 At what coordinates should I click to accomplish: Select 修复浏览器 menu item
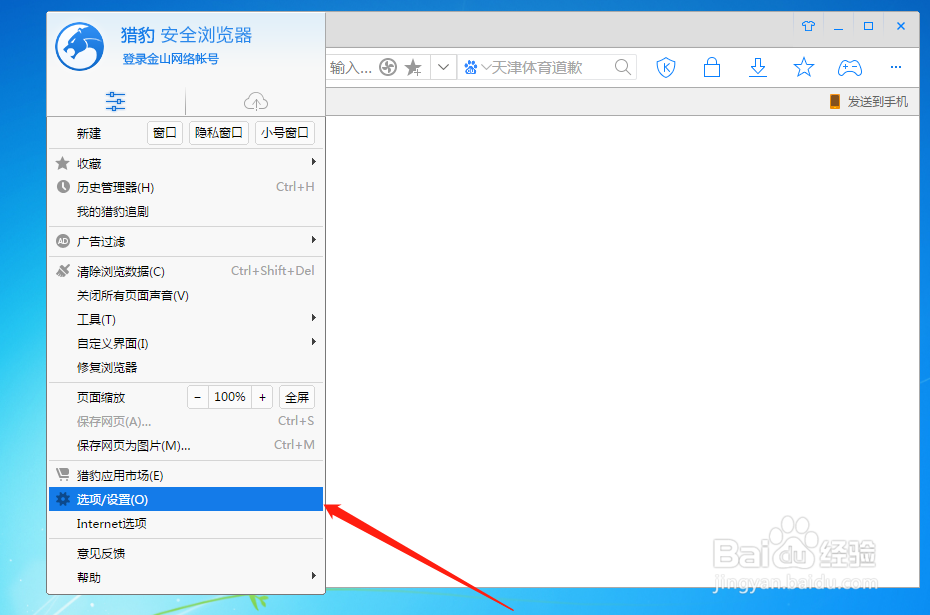tap(186, 368)
